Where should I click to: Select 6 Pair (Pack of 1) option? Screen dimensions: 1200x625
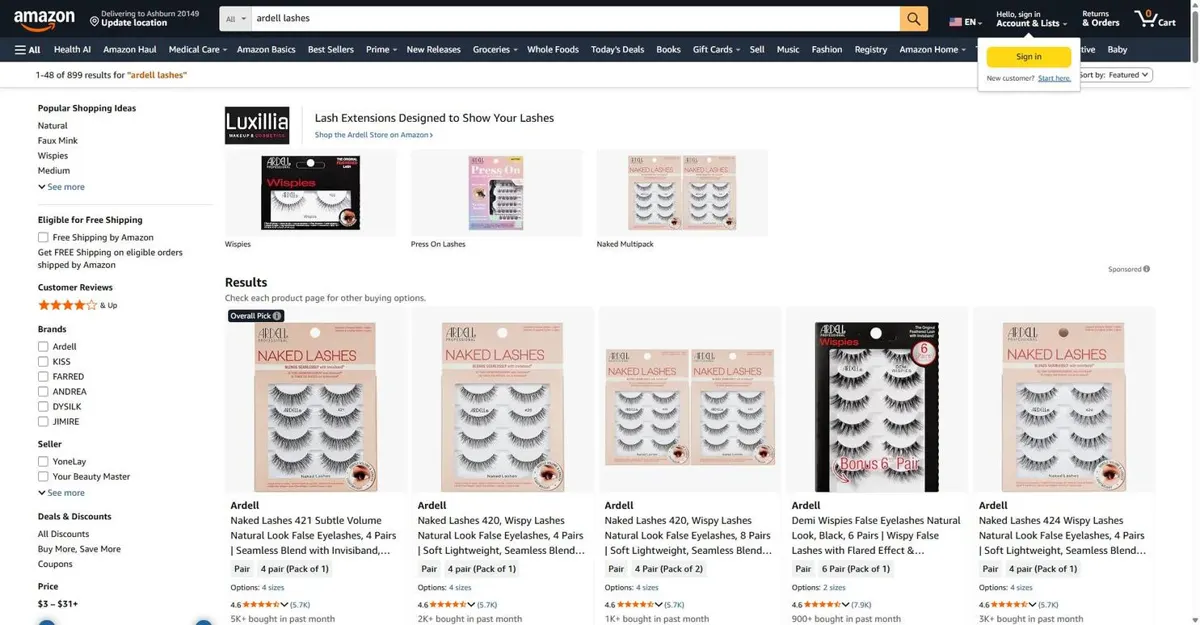[854, 569]
